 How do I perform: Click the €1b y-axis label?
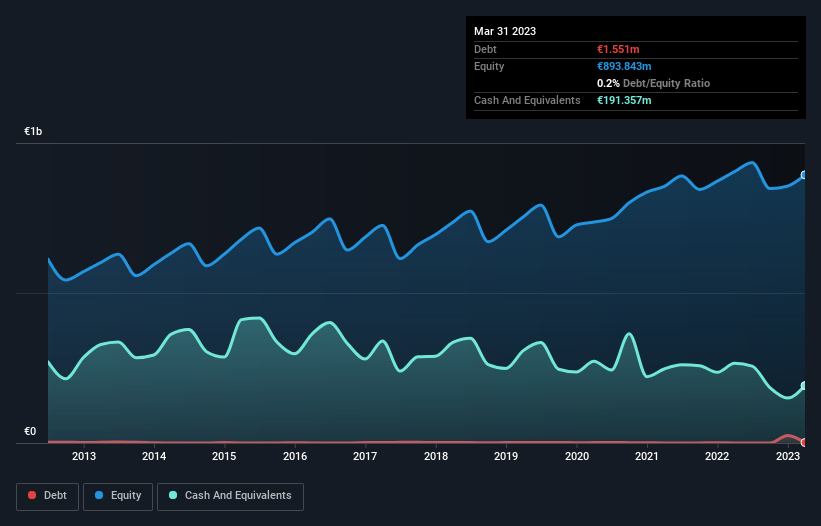33,131
